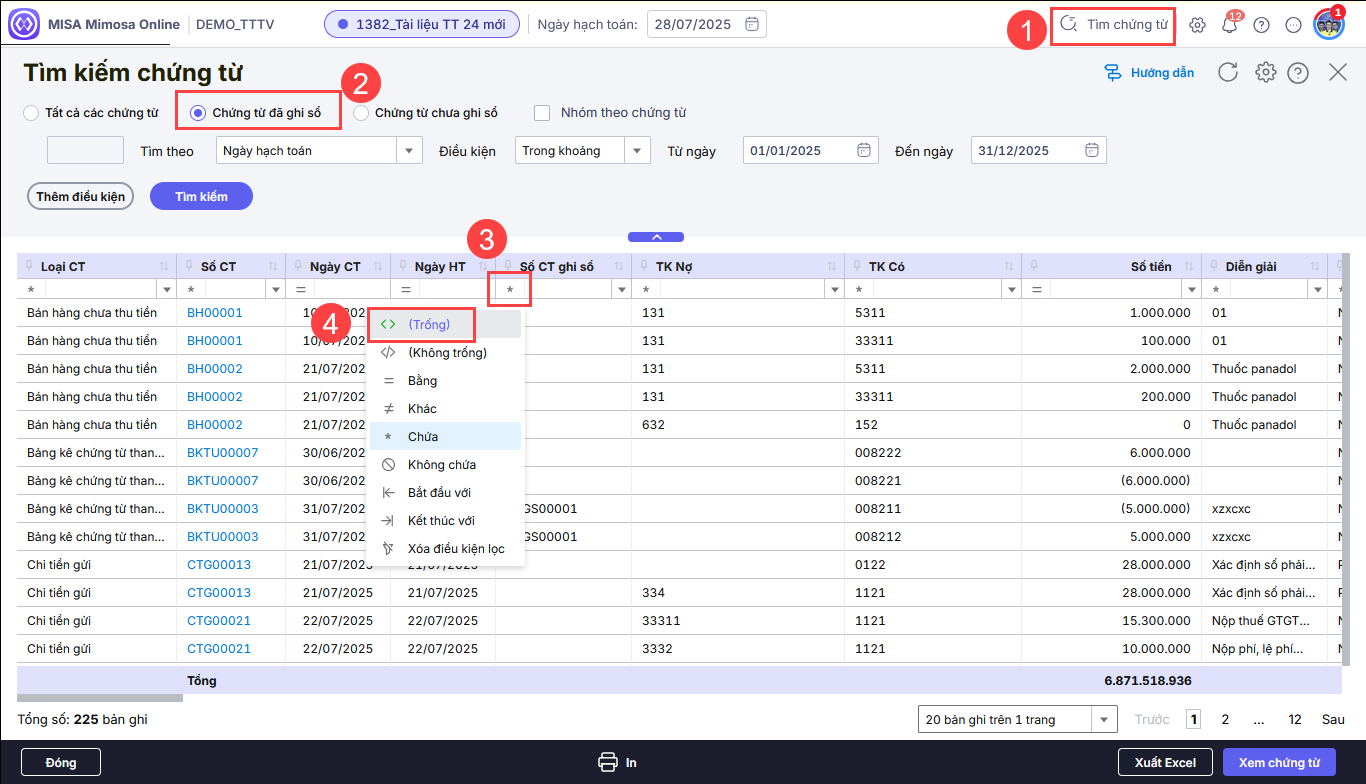Choose Không chứa filter option
This screenshot has height=784, width=1366.
point(441,464)
